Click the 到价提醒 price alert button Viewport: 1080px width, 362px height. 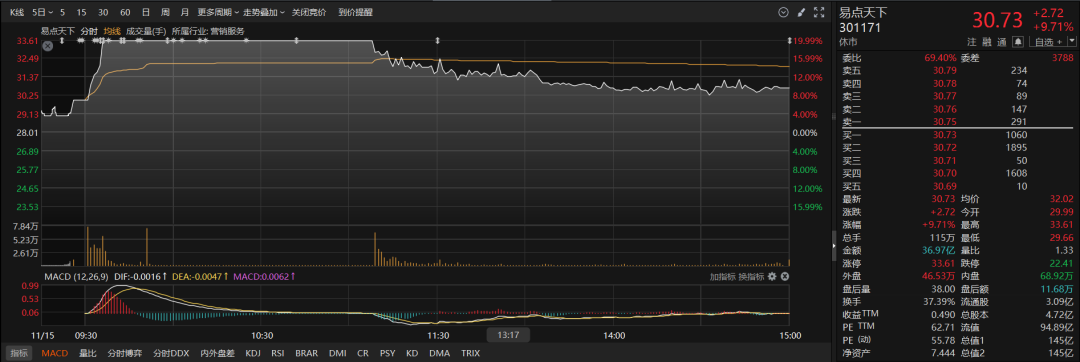(x=355, y=12)
